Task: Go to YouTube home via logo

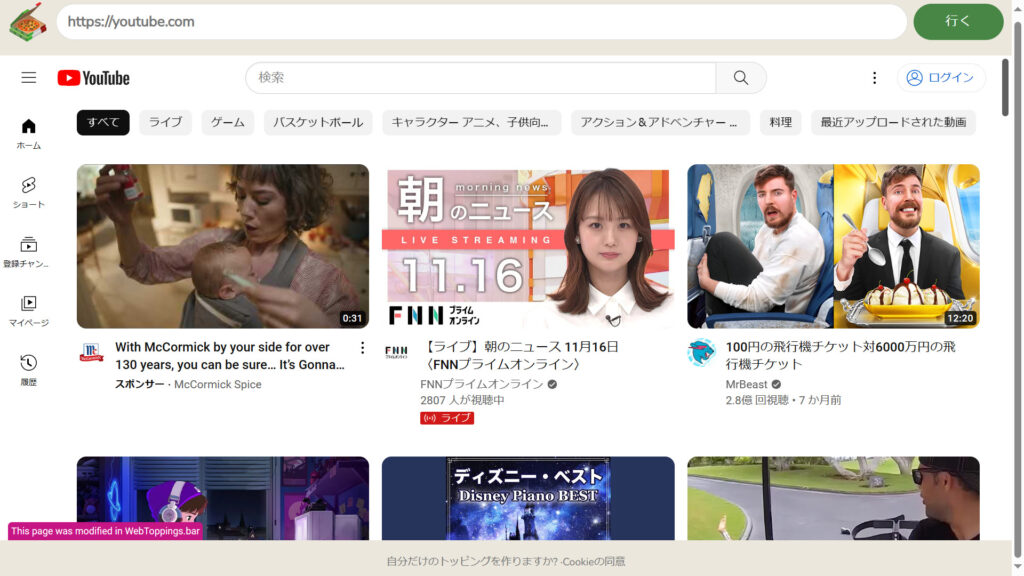Action: [x=93, y=78]
